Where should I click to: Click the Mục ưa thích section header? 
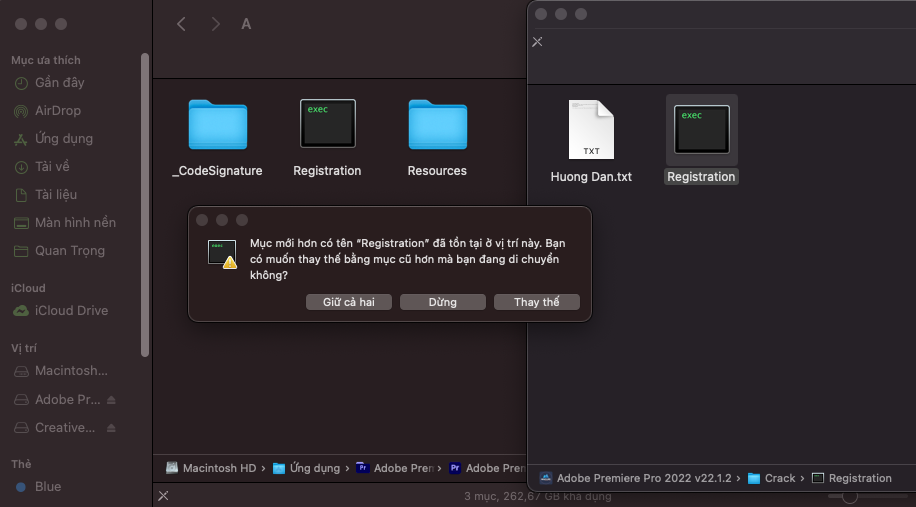pyautogui.click(x=46, y=60)
